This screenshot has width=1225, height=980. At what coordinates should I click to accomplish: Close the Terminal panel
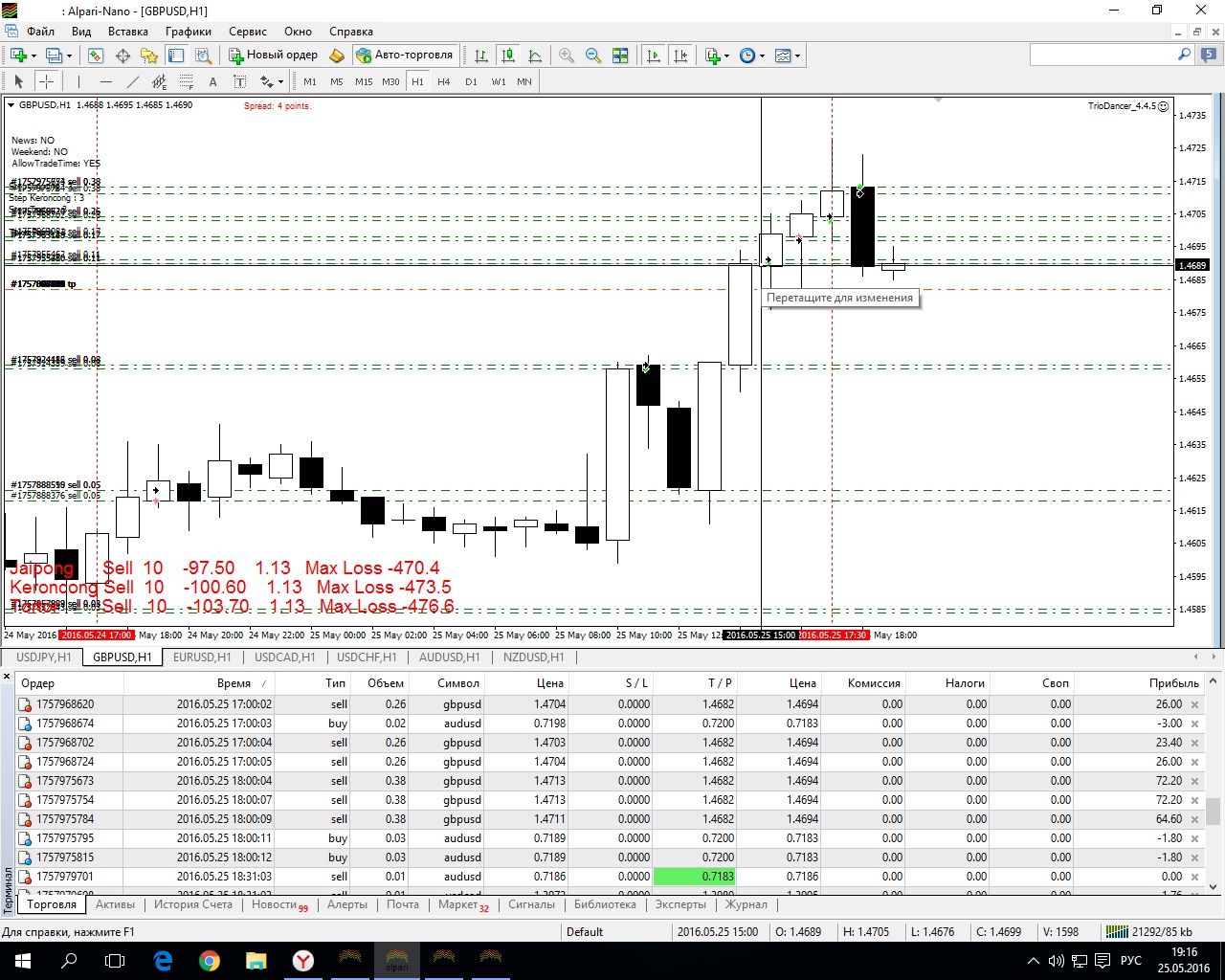[x=7, y=677]
